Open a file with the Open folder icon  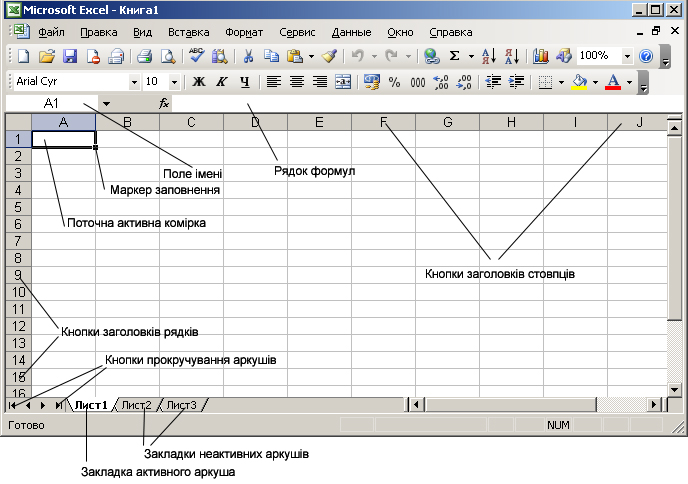pyautogui.click(x=47, y=56)
